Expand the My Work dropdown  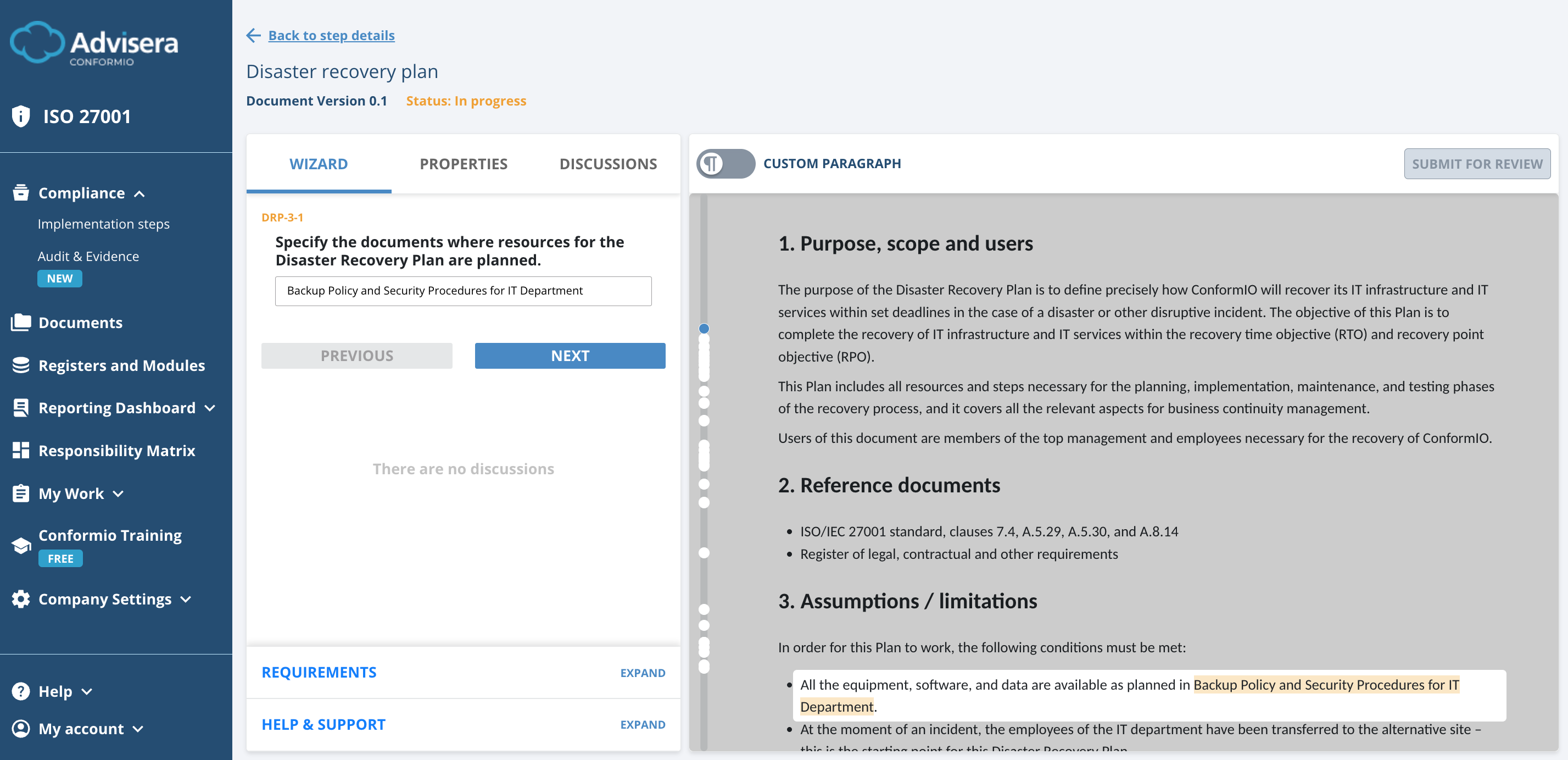tap(118, 494)
